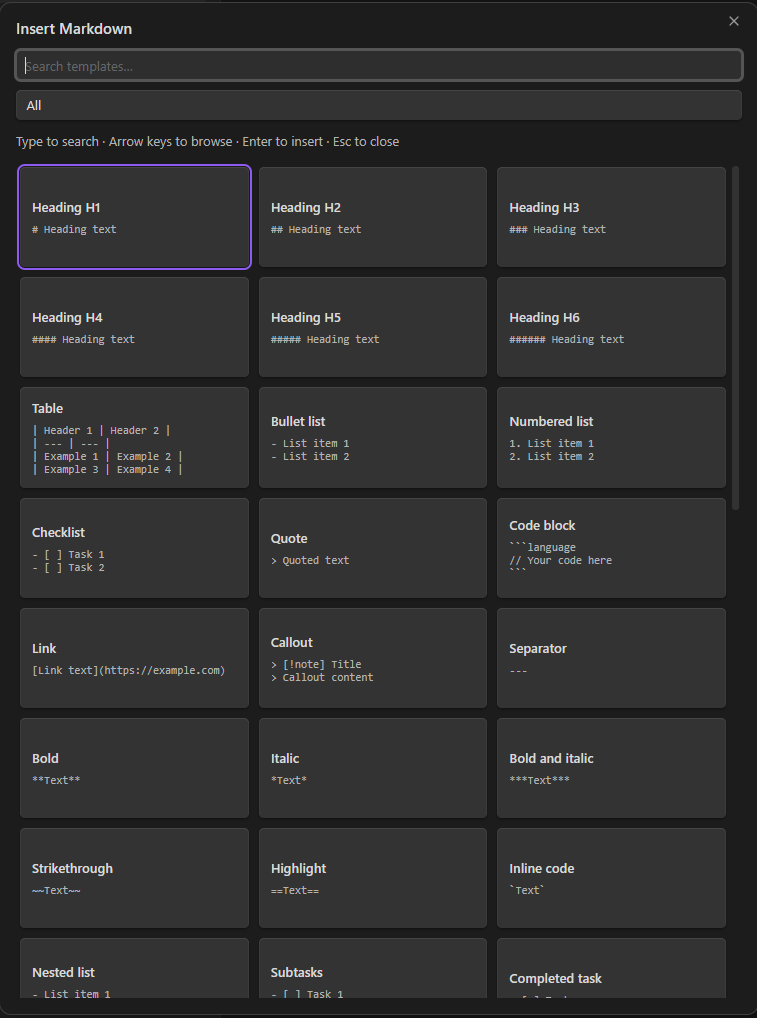Insert the Table template
The width and height of the screenshot is (757, 1018).
click(x=134, y=438)
